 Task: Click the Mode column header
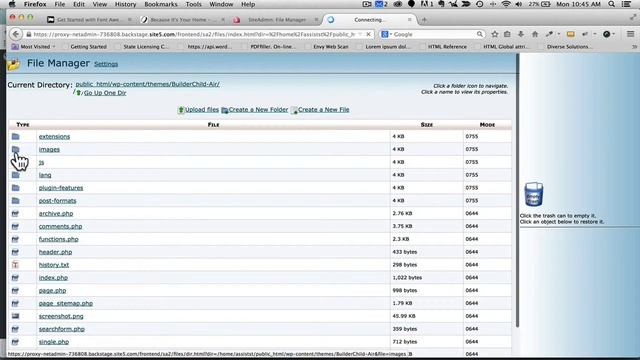point(487,124)
